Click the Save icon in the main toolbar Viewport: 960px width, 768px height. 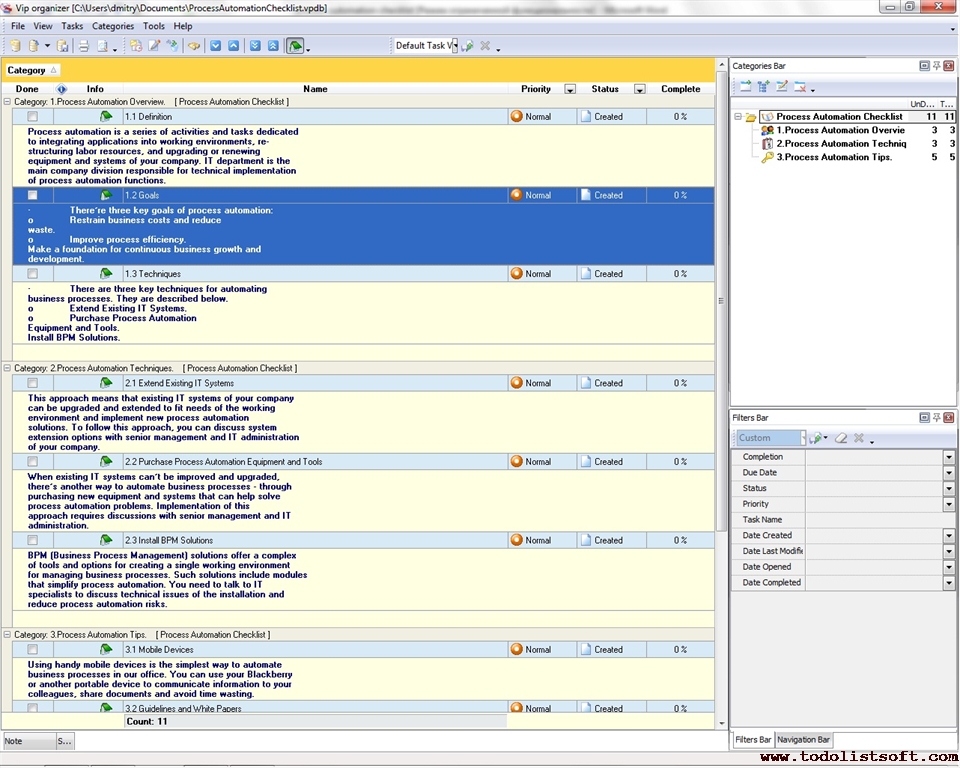click(x=63, y=46)
